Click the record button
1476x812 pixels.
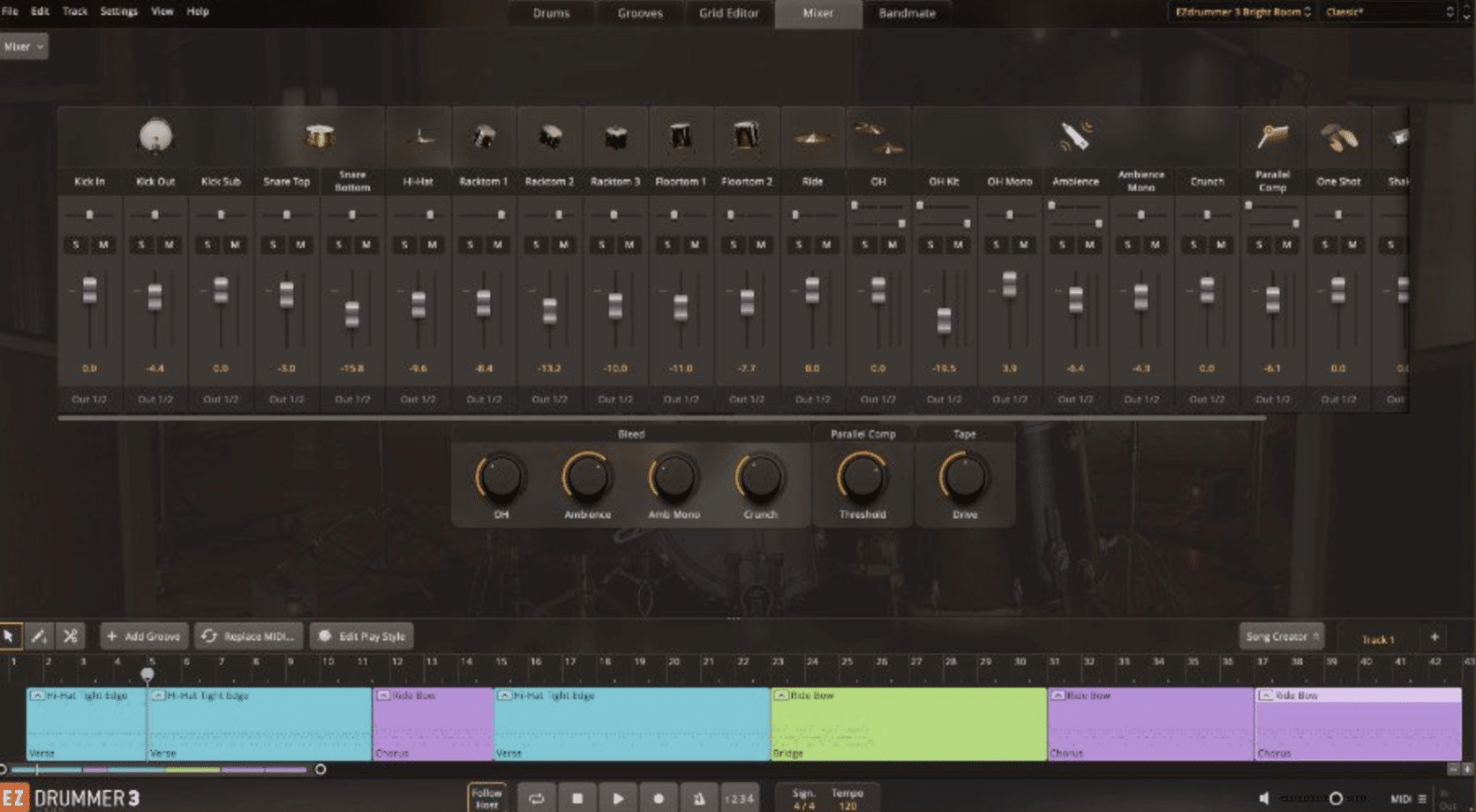659,799
